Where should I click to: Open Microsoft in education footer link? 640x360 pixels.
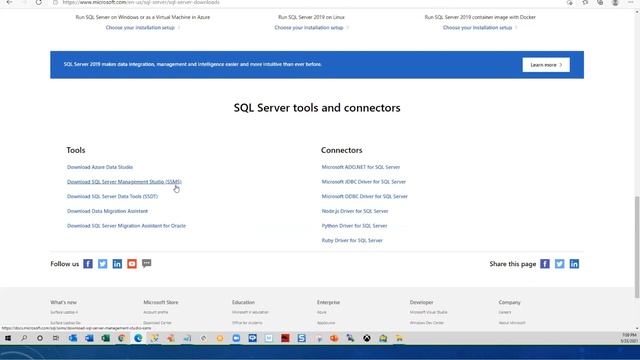250,312
